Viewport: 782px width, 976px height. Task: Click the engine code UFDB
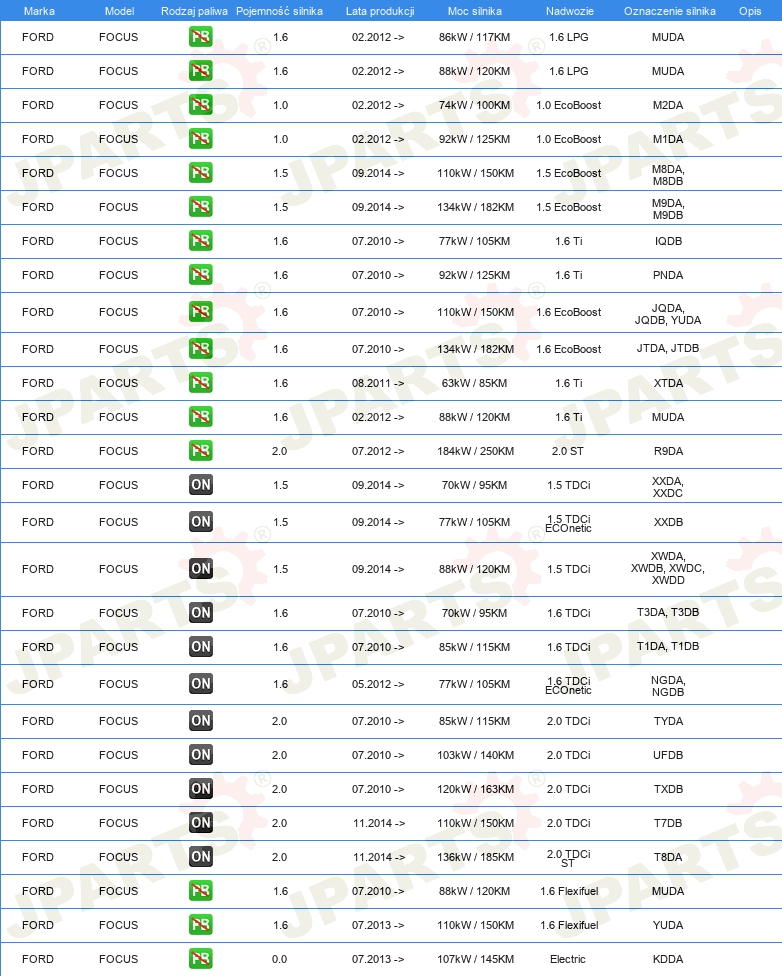(668, 755)
